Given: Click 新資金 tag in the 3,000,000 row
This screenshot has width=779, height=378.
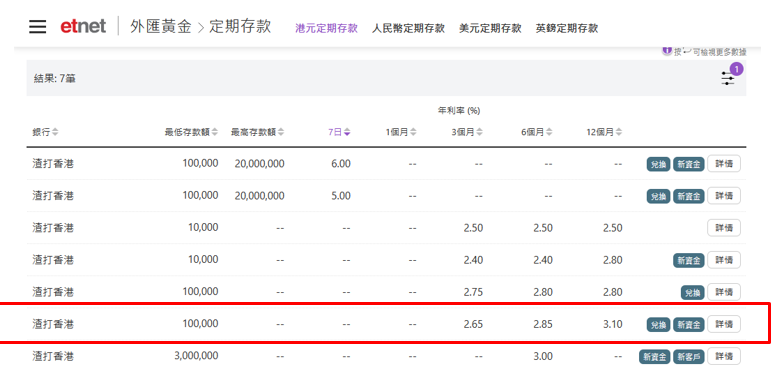Looking at the screenshot, I should (655, 357).
